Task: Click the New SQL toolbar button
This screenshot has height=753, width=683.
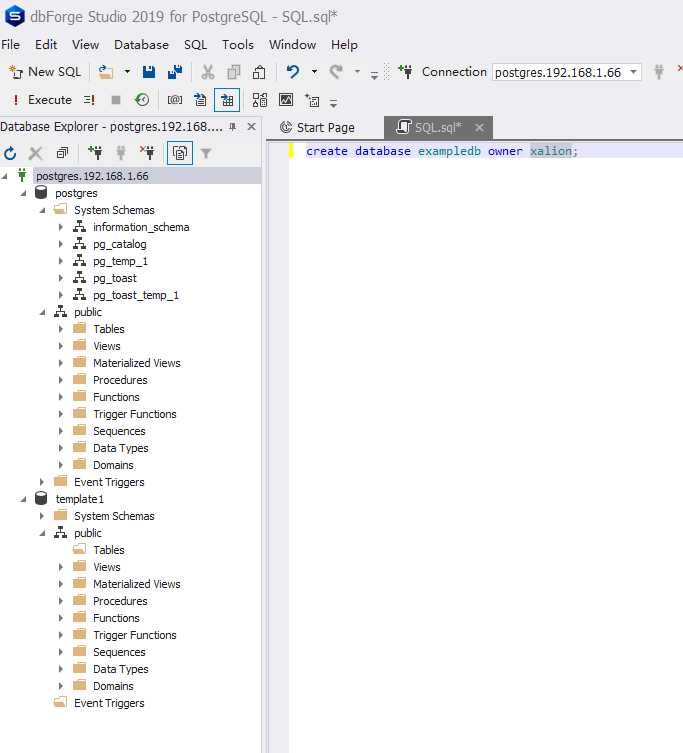Action: click(45, 72)
